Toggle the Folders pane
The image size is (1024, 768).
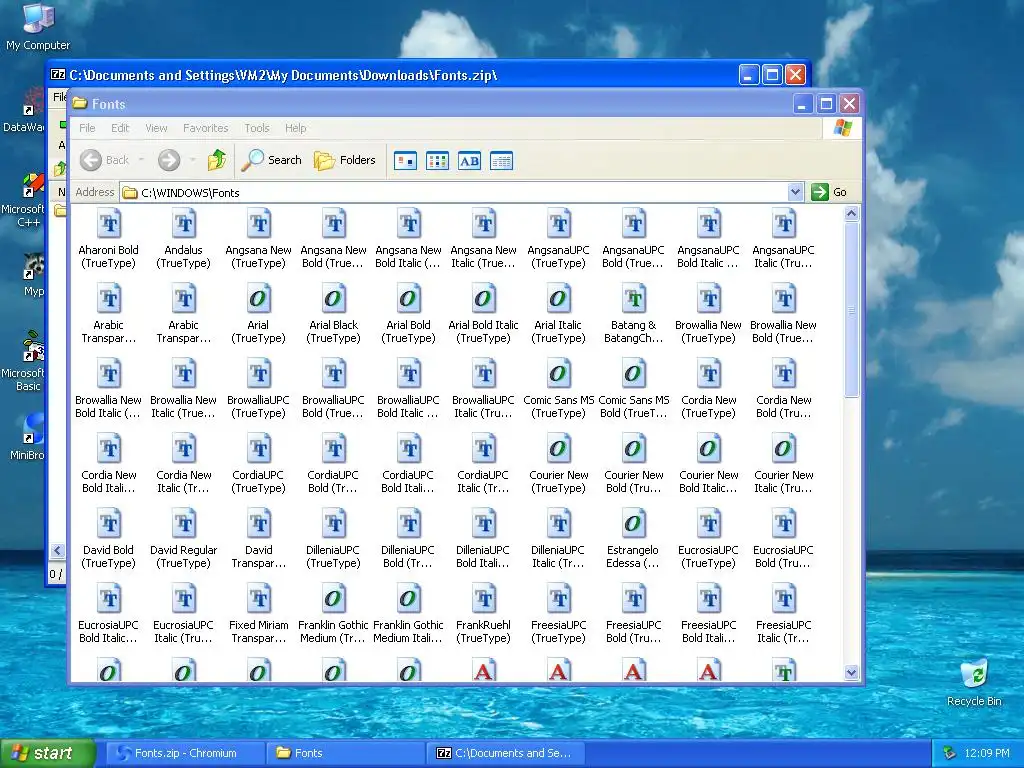[345, 160]
